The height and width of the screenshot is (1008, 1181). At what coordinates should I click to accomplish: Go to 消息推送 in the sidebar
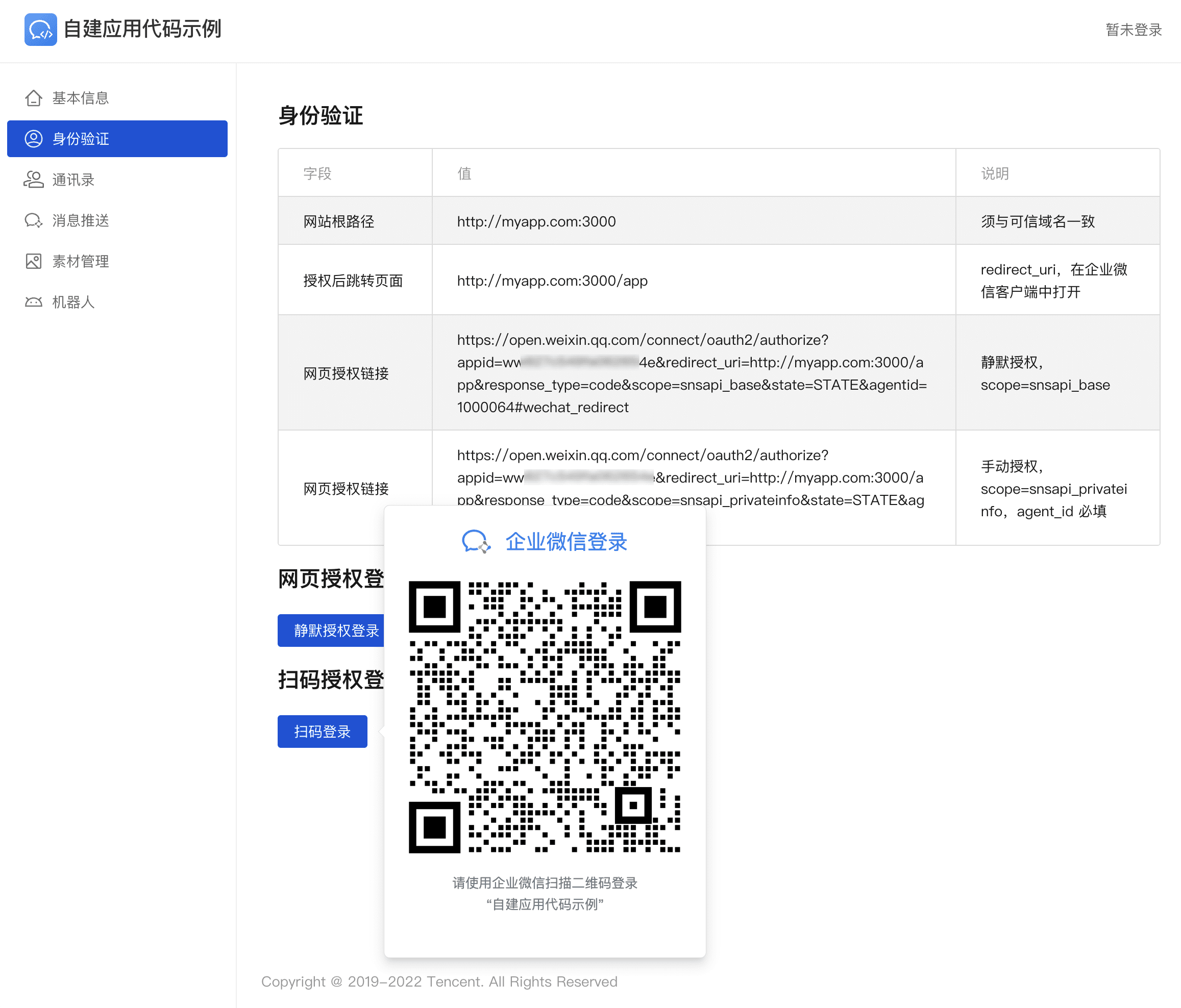tap(80, 220)
